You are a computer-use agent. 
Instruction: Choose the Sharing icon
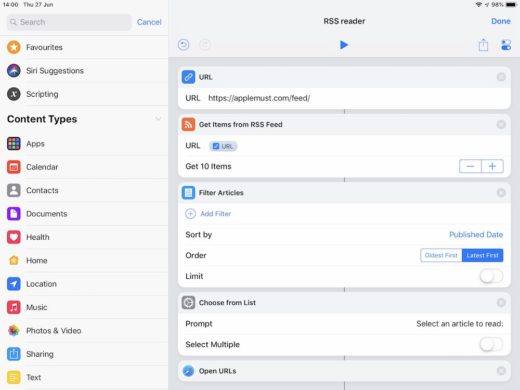pyautogui.click(x=14, y=354)
